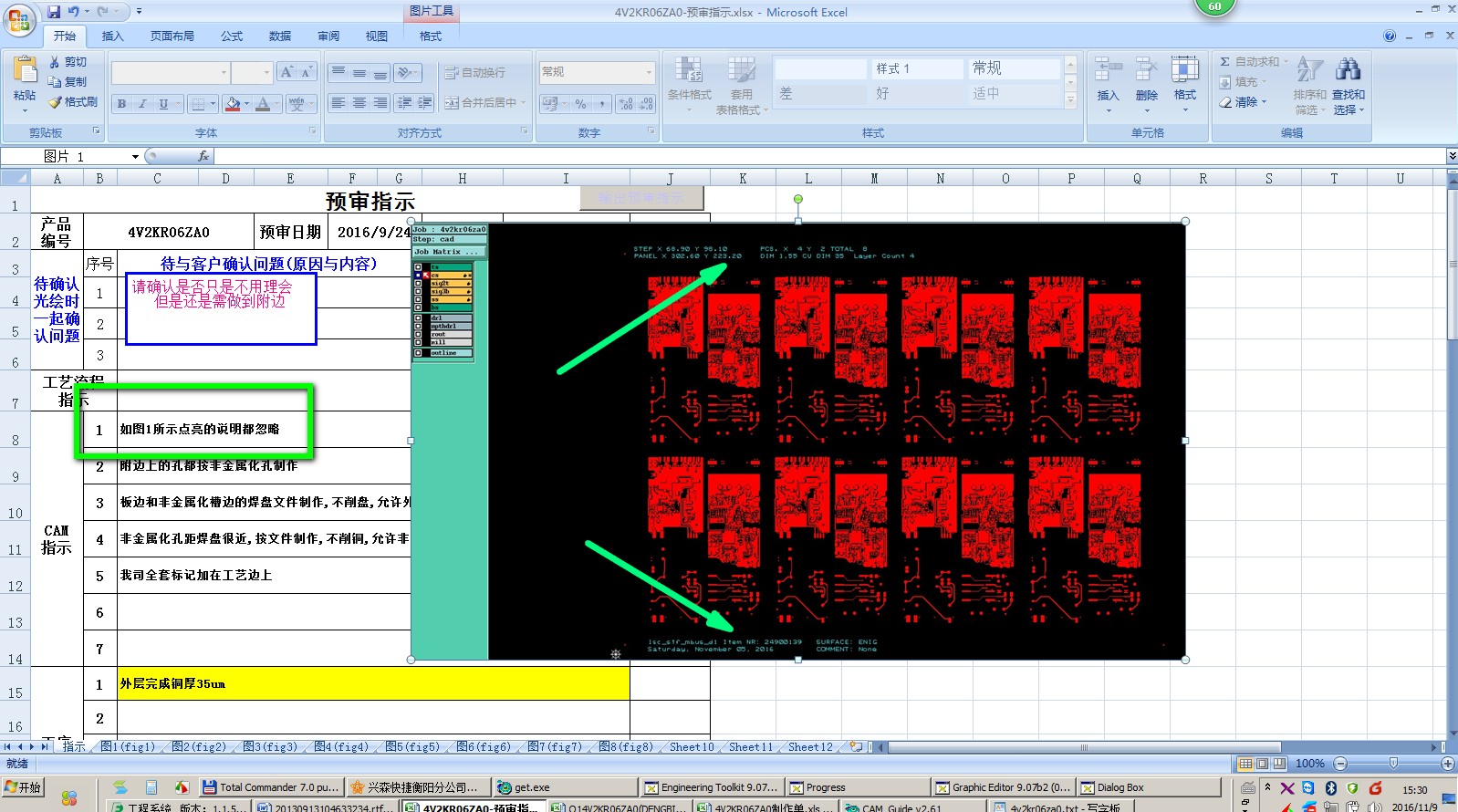Toggle underline formatting
This screenshot has width=1458, height=812.
[x=163, y=104]
